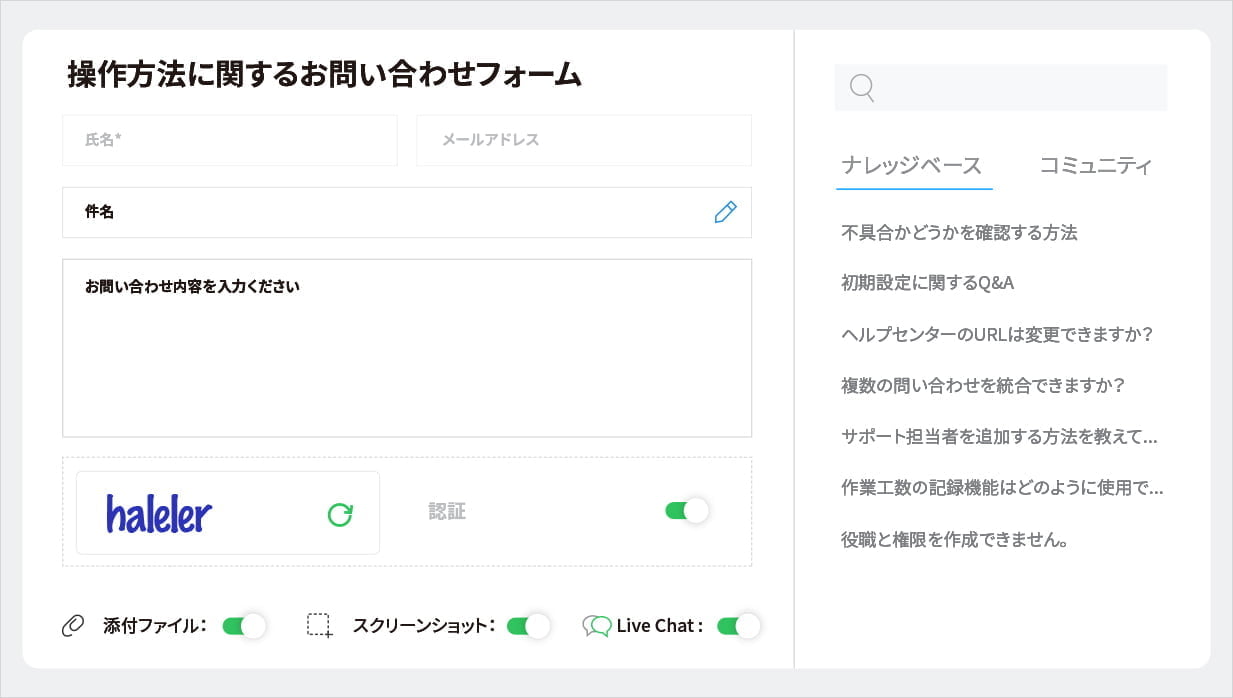Click the 氏名 input field
The image size is (1233, 698).
point(230,140)
